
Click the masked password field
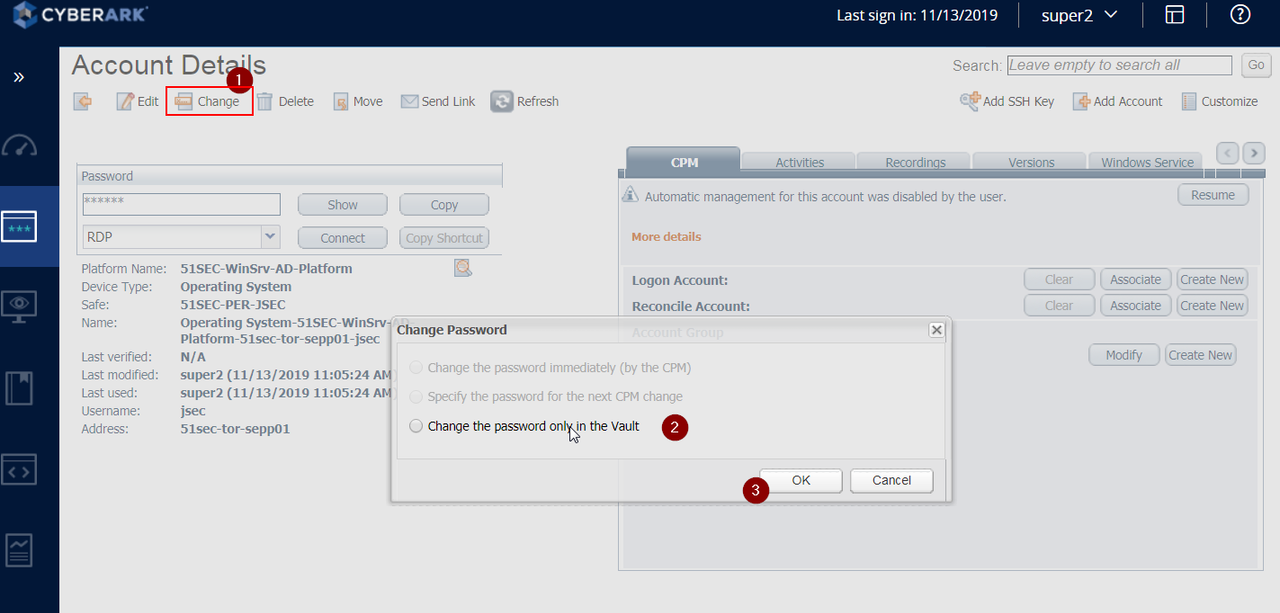[x=181, y=204]
